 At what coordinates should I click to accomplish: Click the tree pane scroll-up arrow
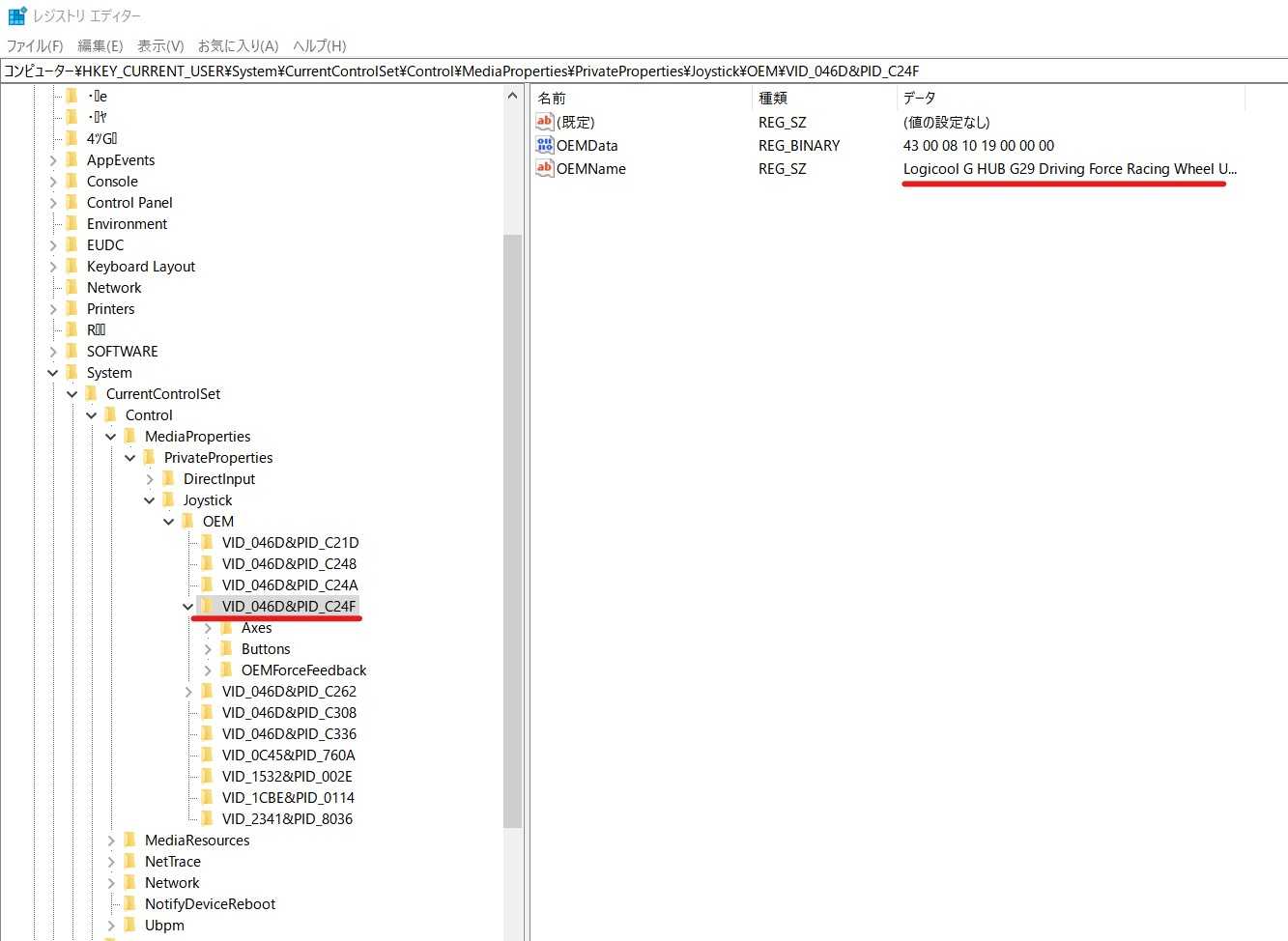point(512,96)
